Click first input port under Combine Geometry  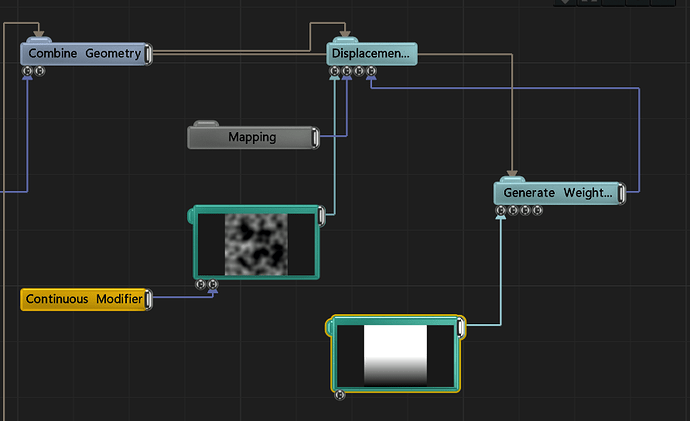(27, 71)
